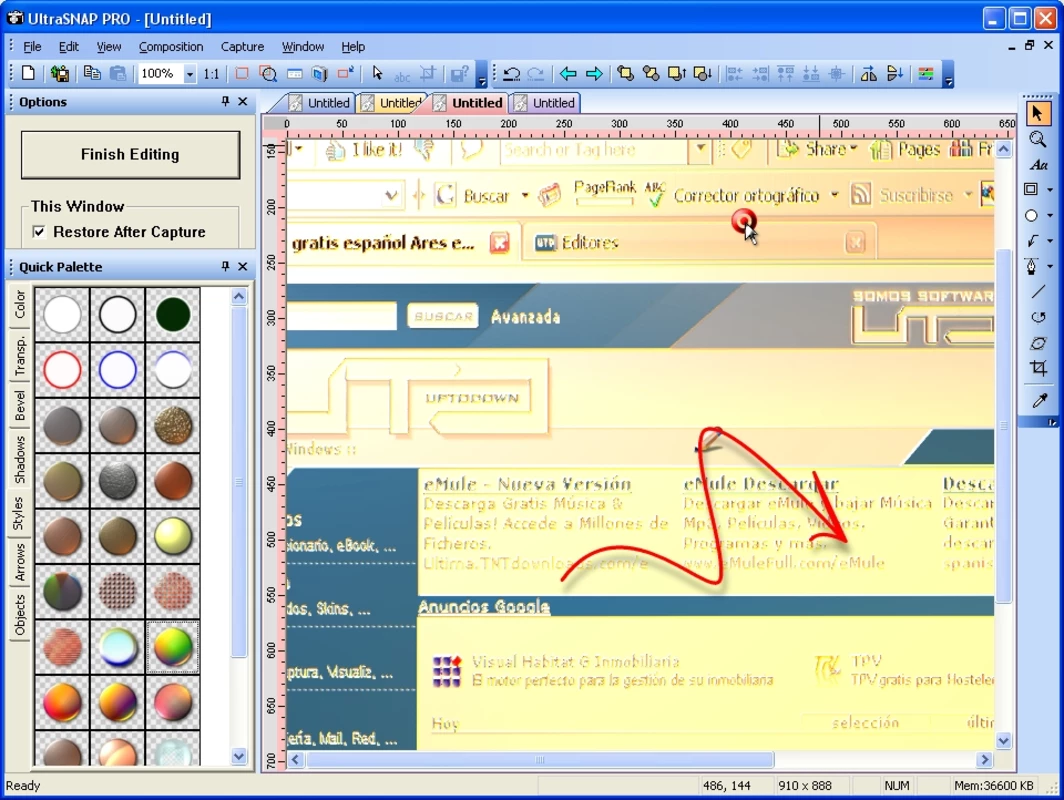Create a new blank document

pos(28,73)
